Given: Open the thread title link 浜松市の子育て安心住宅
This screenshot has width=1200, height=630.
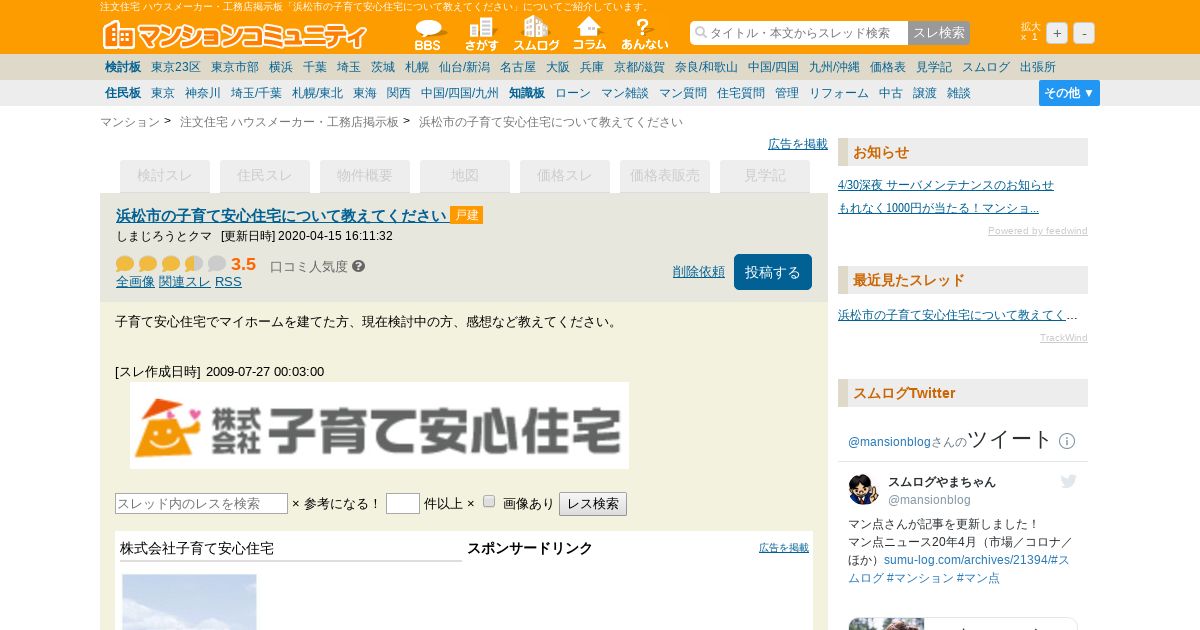Looking at the screenshot, I should [281, 215].
